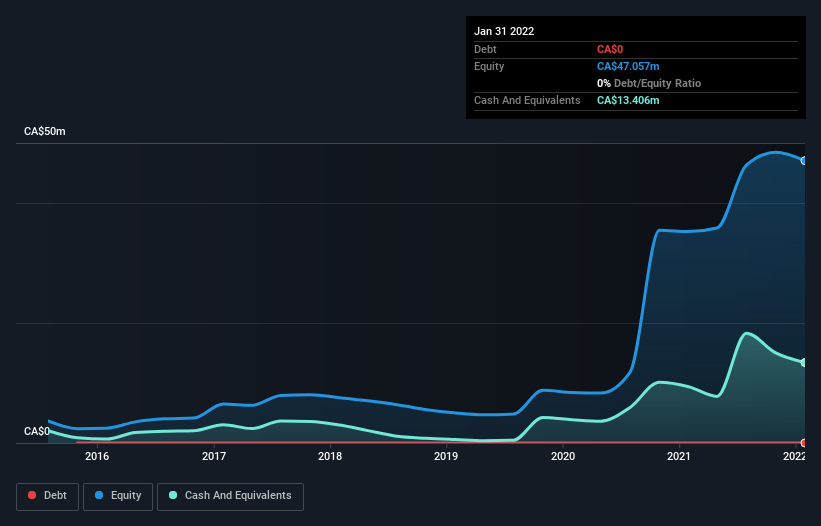Click the 2020 x-axis label
821x526 pixels.
(563, 456)
